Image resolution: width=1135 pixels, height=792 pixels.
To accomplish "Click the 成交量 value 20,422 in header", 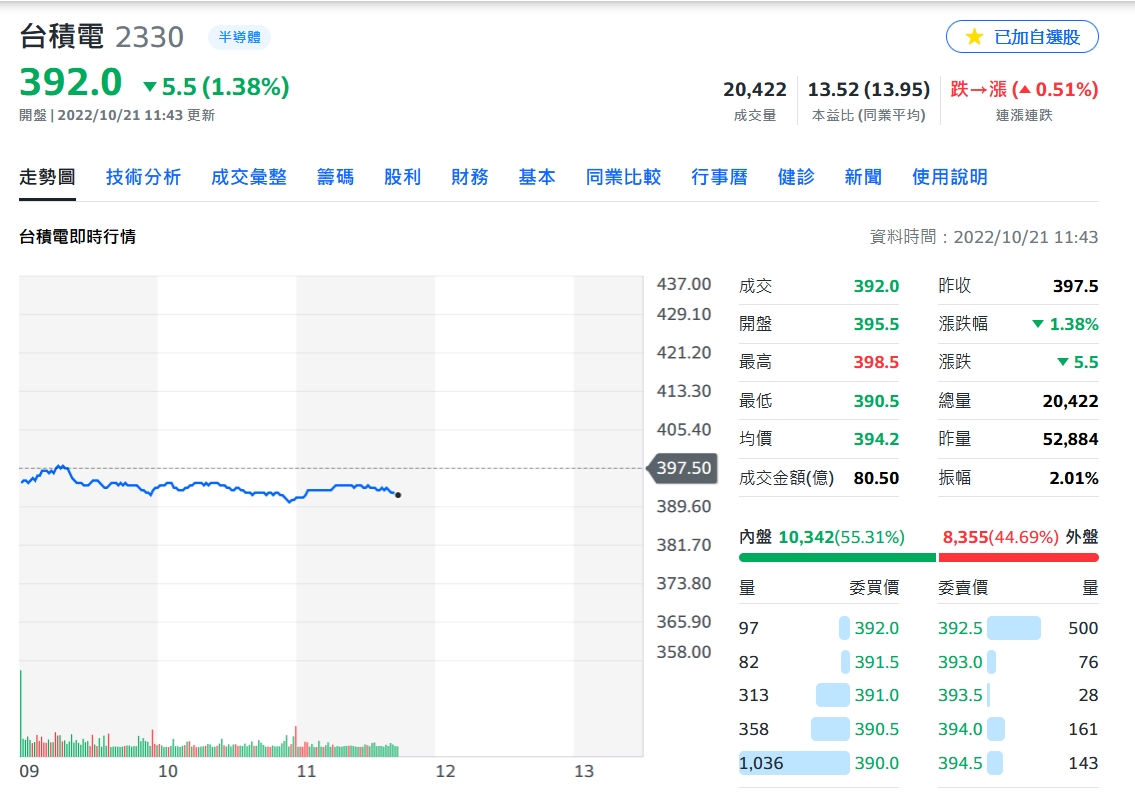I will coord(755,89).
